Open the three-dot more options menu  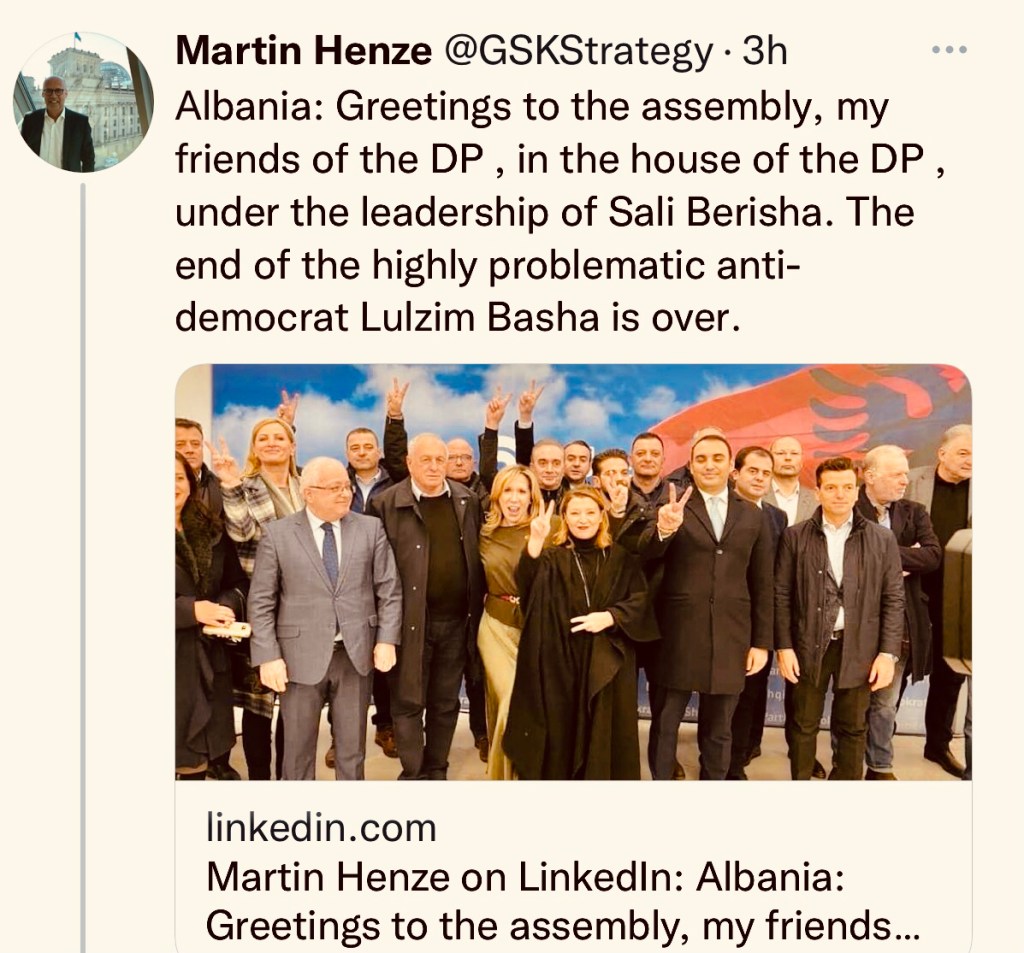(949, 50)
